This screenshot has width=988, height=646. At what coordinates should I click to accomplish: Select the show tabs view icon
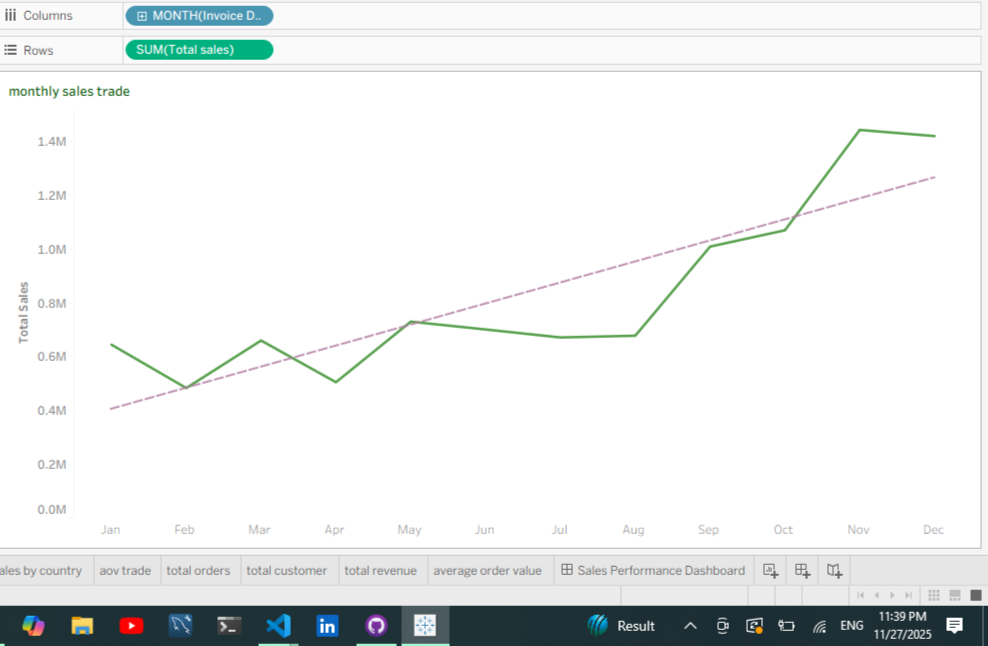coord(975,595)
